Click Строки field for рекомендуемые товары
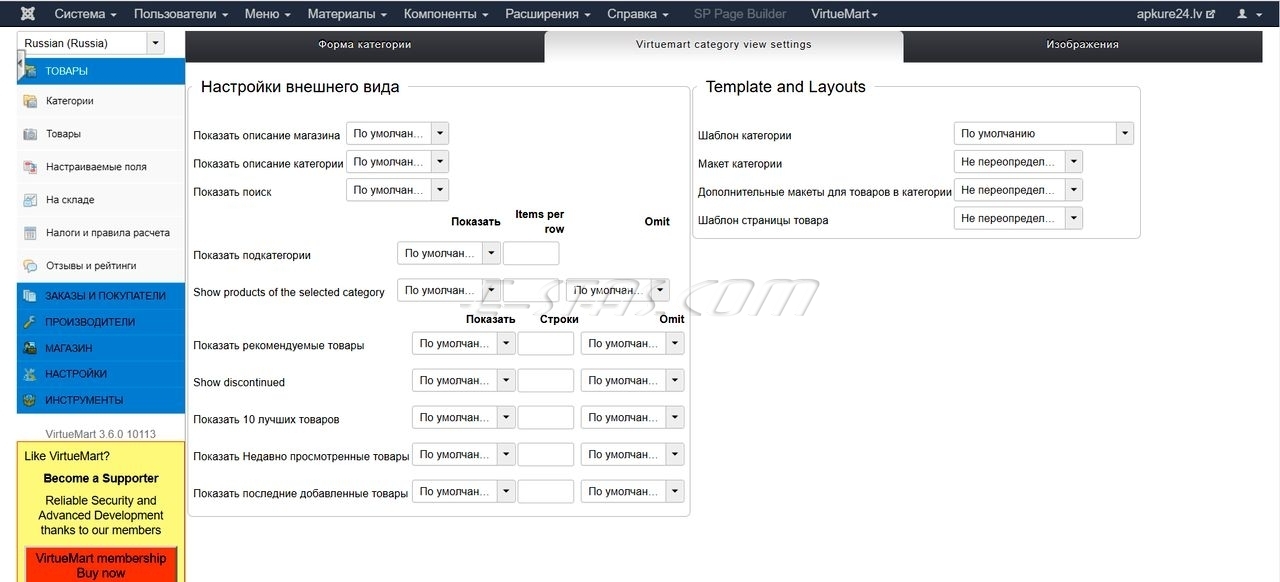Image resolution: width=1280 pixels, height=582 pixels. pos(546,343)
